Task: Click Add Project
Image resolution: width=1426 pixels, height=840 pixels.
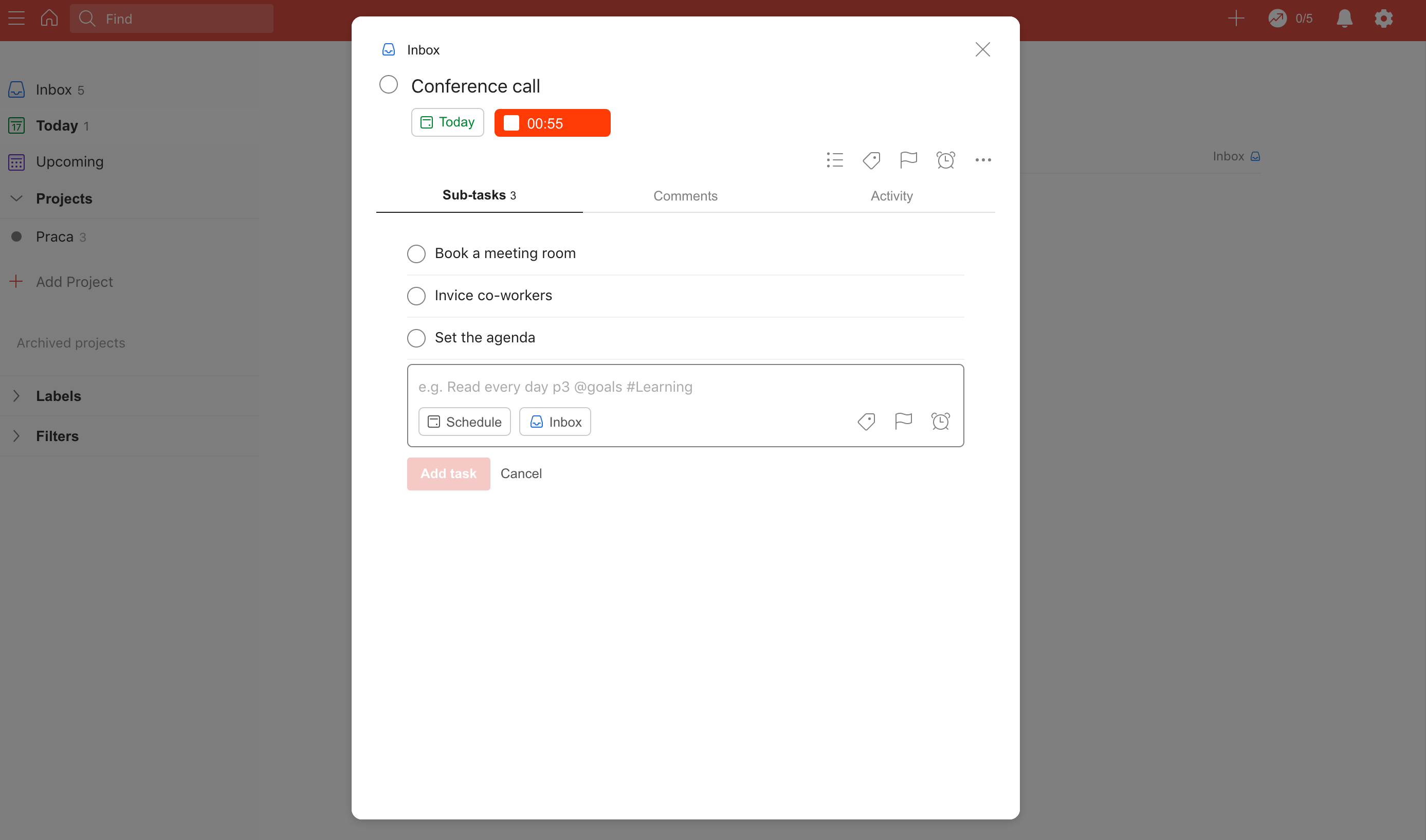Action: point(62,281)
